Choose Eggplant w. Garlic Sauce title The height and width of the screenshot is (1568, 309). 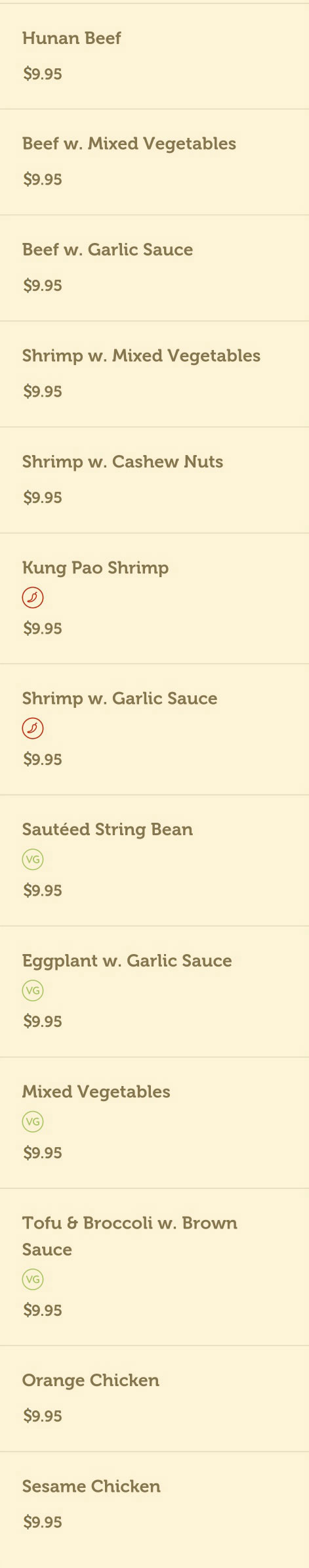[x=127, y=961]
